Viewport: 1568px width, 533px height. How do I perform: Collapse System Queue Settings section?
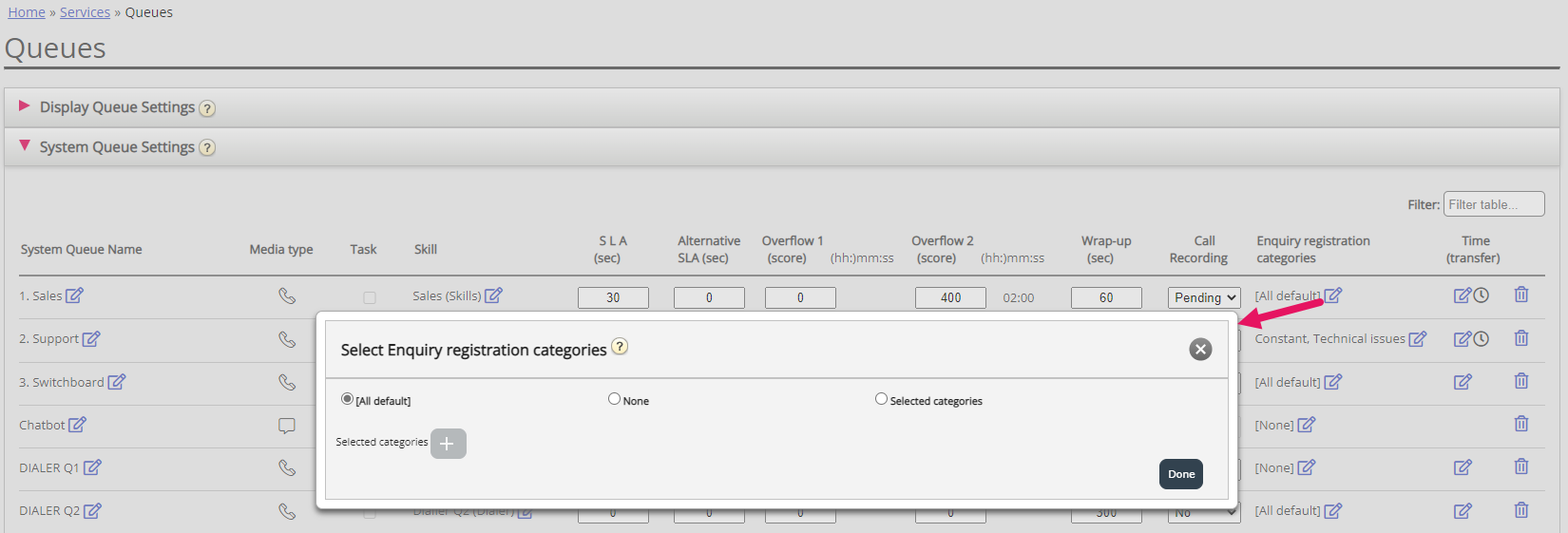click(x=25, y=146)
